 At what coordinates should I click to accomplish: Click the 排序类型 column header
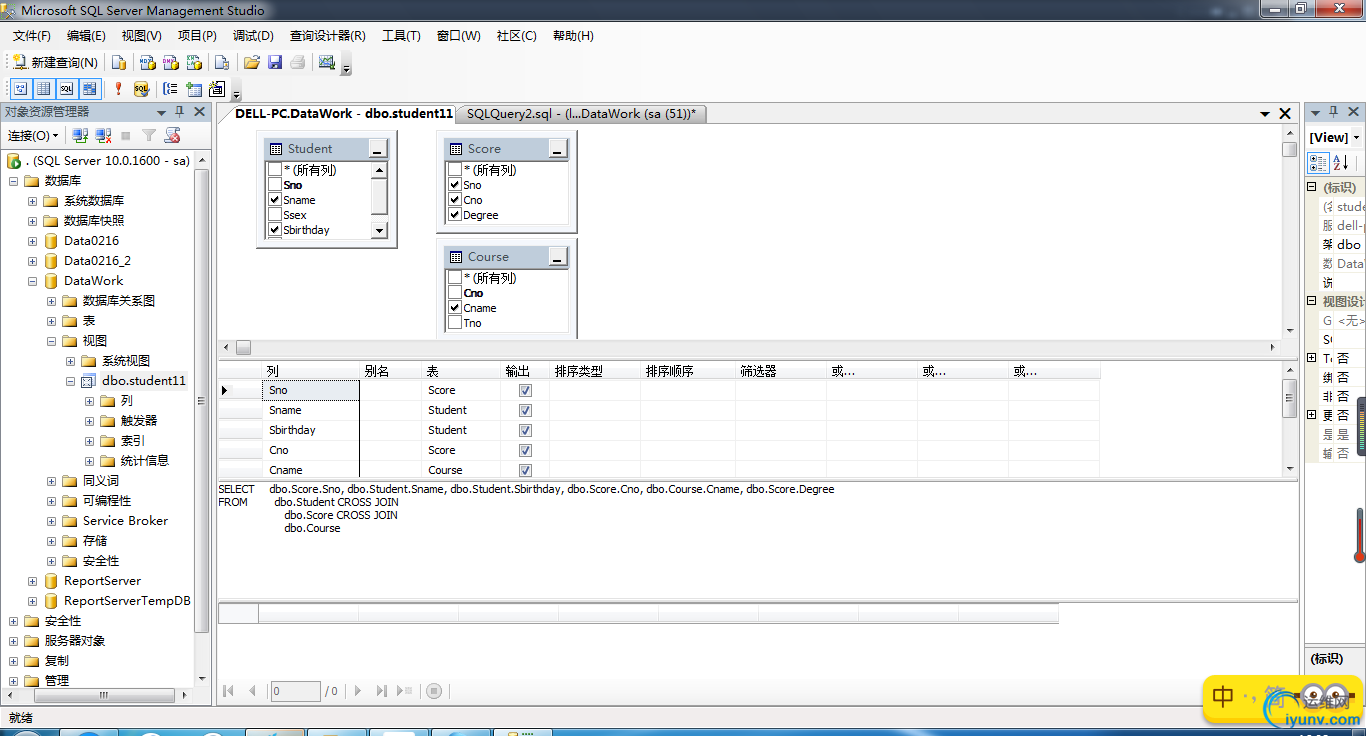(595, 371)
